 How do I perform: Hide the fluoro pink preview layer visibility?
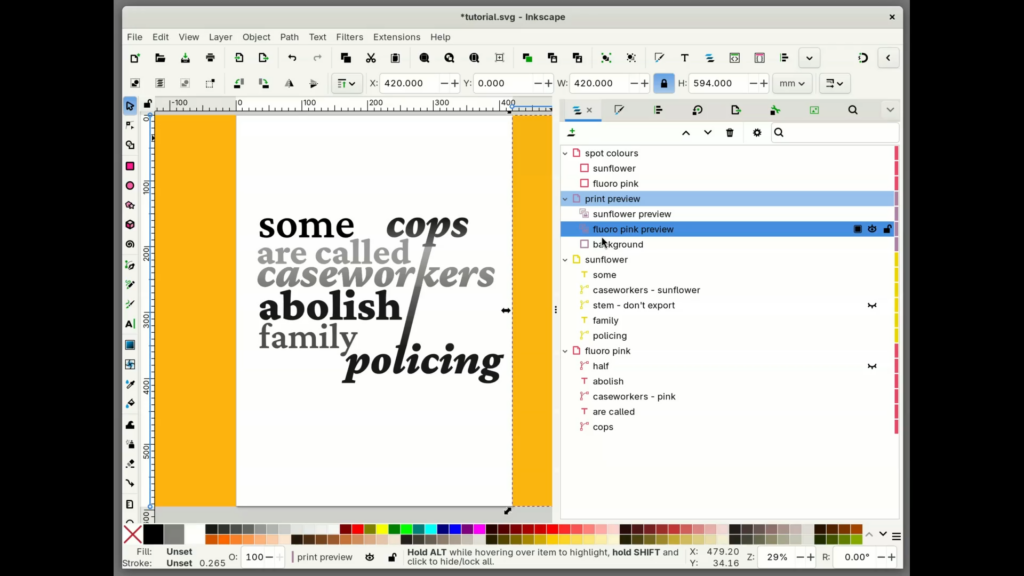(x=872, y=229)
